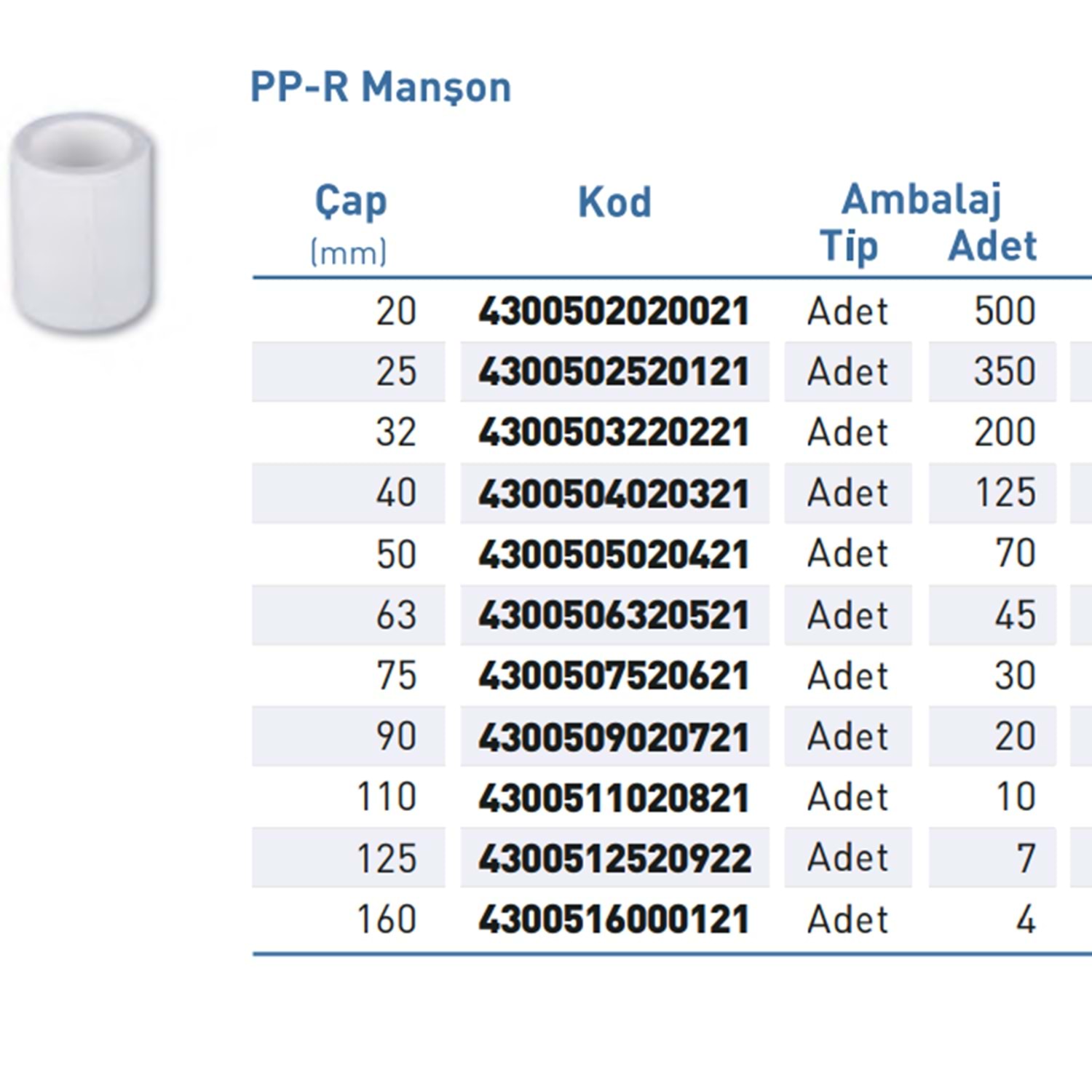Screen dimensions: 1092x1092
Task: Select product code 4300506320521
Action: click(614, 615)
